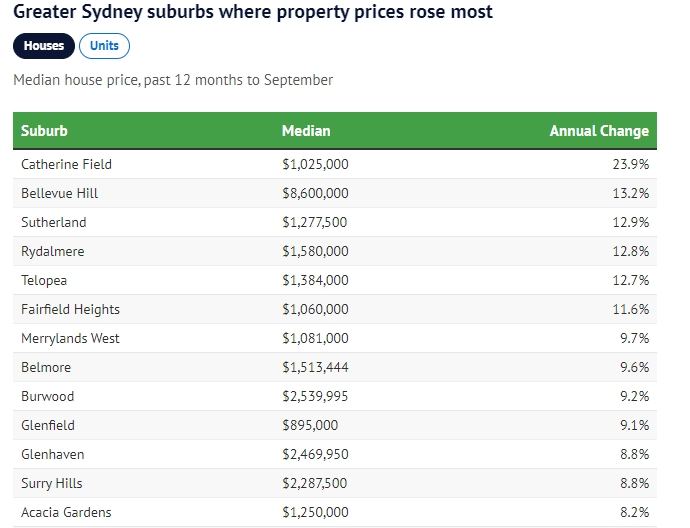Select the Houses toggle button
Screen dimensions: 690x528
tap(44, 46)
